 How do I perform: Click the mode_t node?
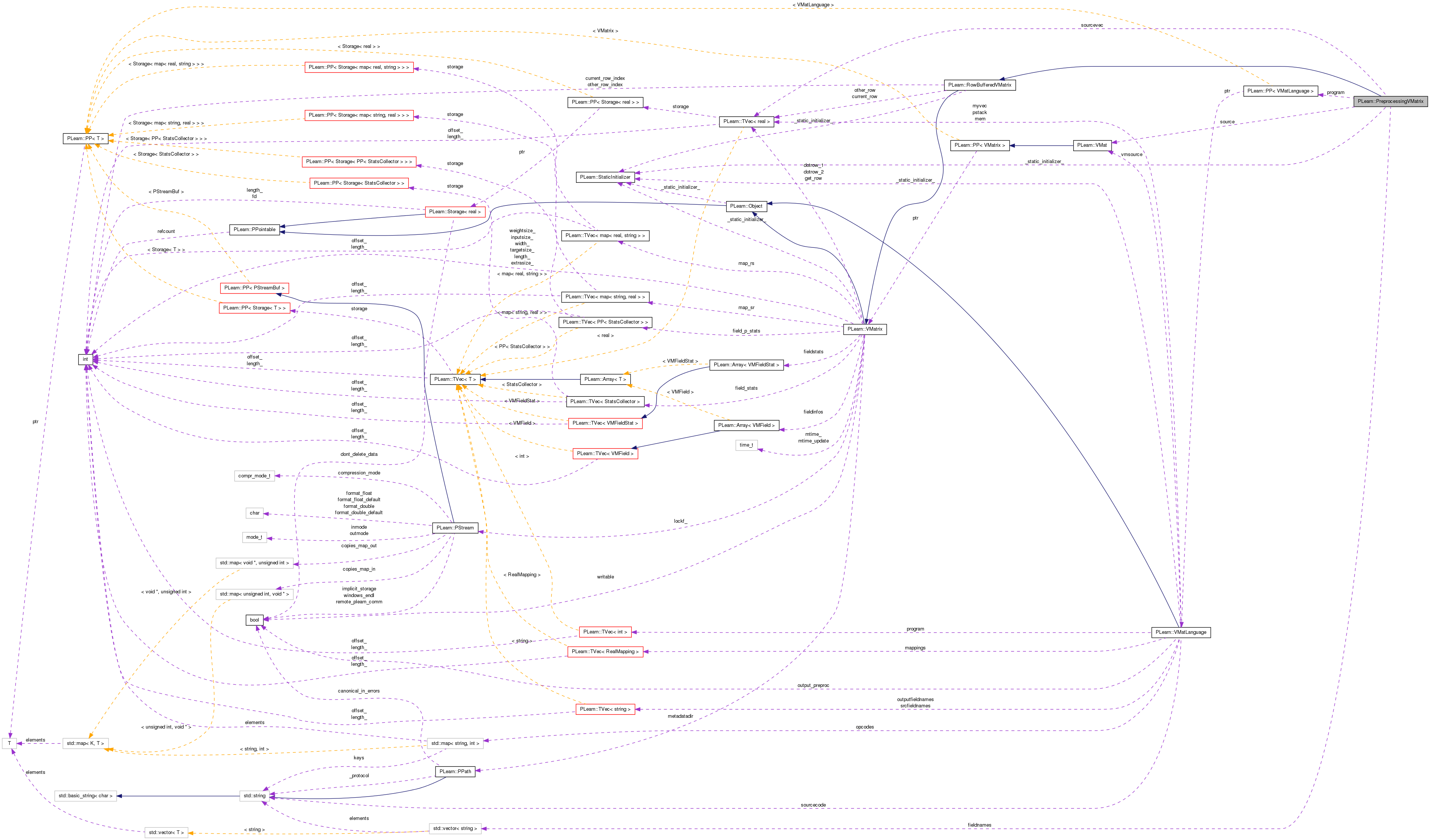pos(254,537)
